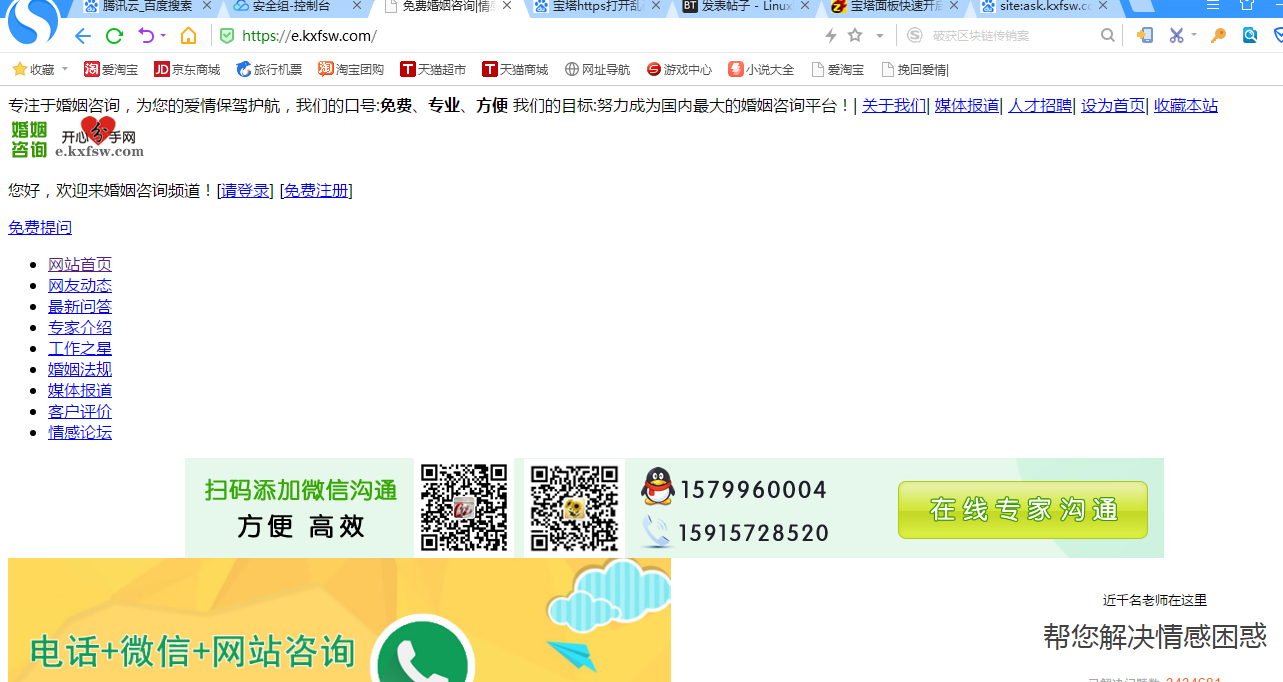Click the 关于我们 link
Viewport: 1283px width, 682px height.
click(894, 105)
